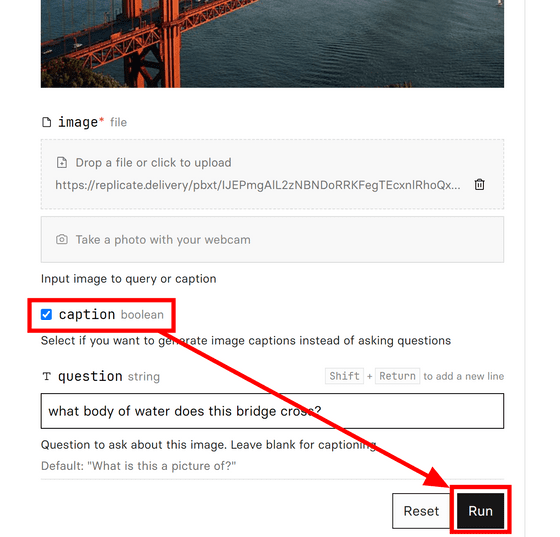Toggle the caption boolean checkbox
This screenshot has height=537, width=560.
46,315
